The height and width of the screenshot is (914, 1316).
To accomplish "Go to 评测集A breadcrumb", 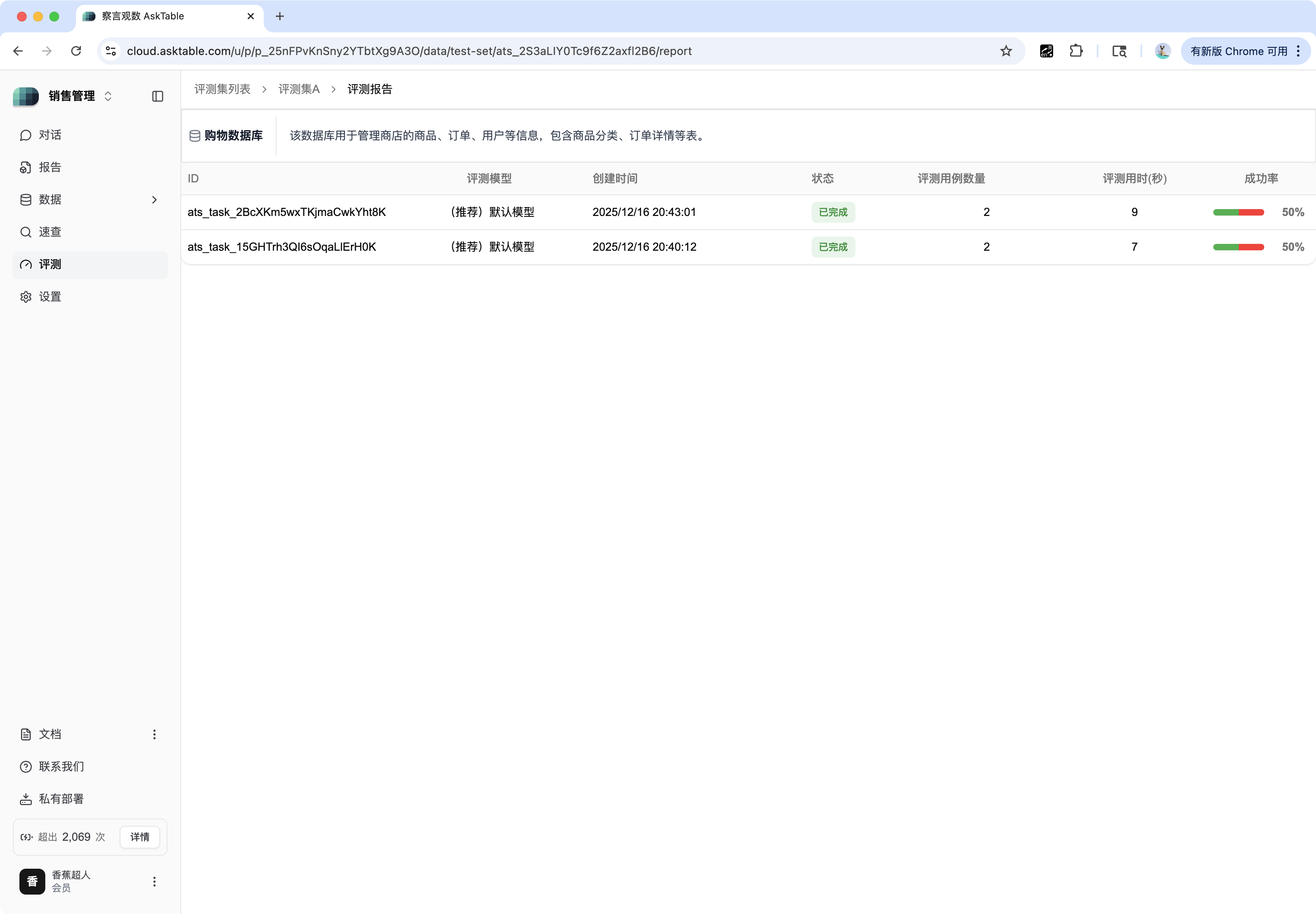I will pos(298,89).
